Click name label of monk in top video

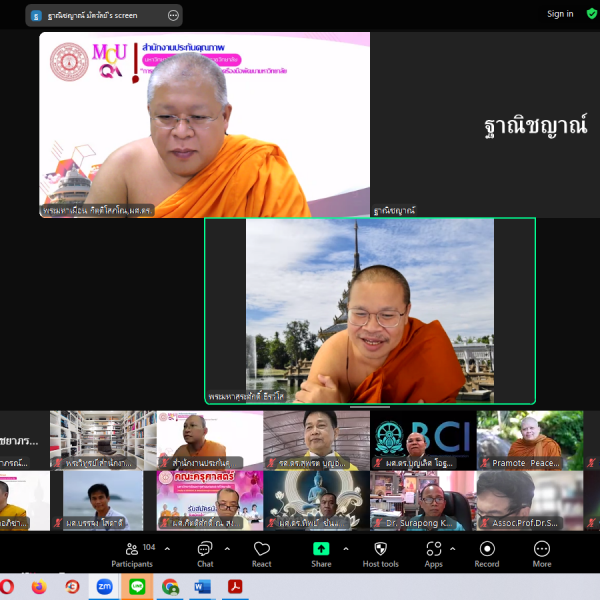(x=98, y=210)
